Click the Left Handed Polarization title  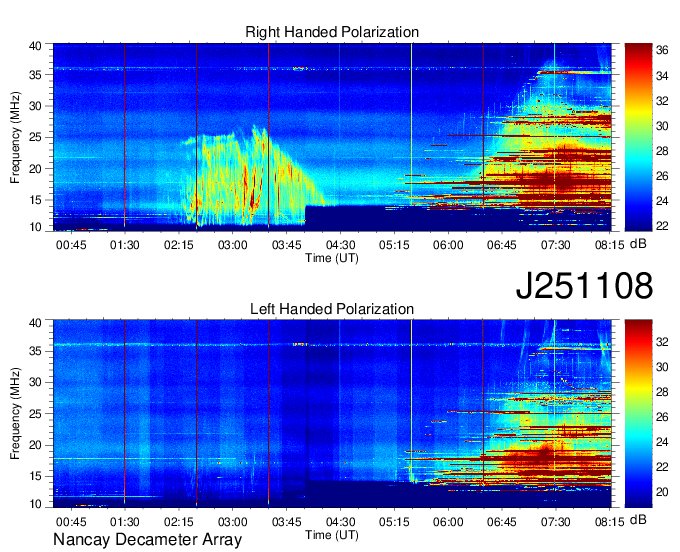pyautogui.click(x=332, y=310)
